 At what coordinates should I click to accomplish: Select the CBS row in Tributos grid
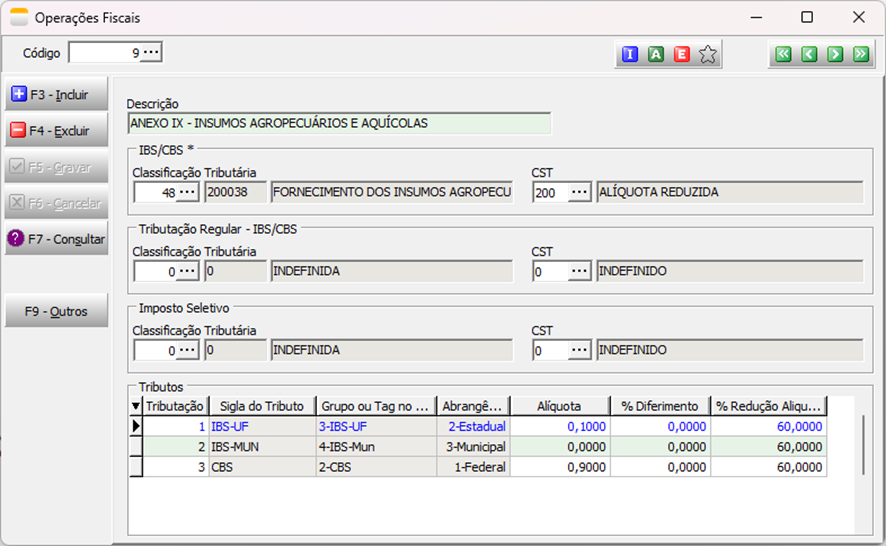click(262, 467)
